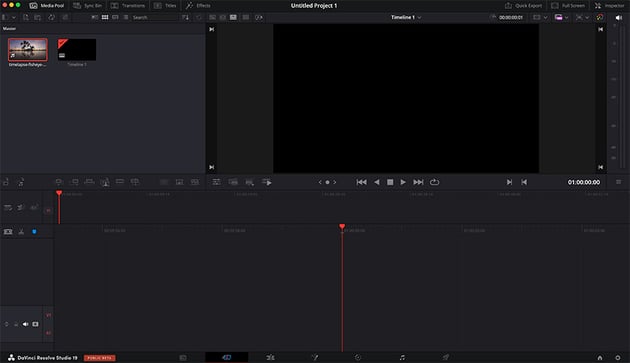Expand the bin list dropdown arrow

coord(14,18)
